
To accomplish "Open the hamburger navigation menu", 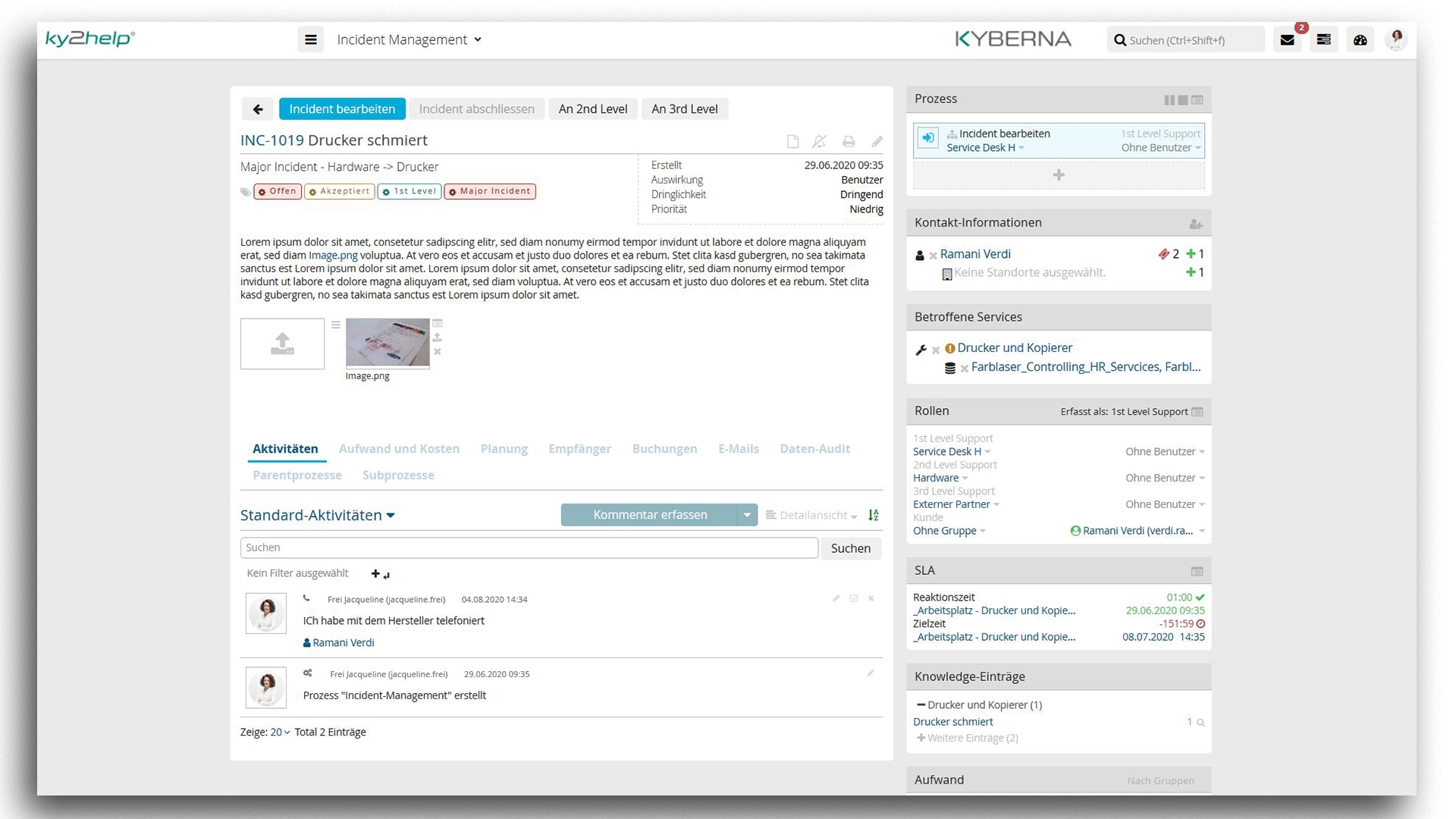I will (311, 40).
